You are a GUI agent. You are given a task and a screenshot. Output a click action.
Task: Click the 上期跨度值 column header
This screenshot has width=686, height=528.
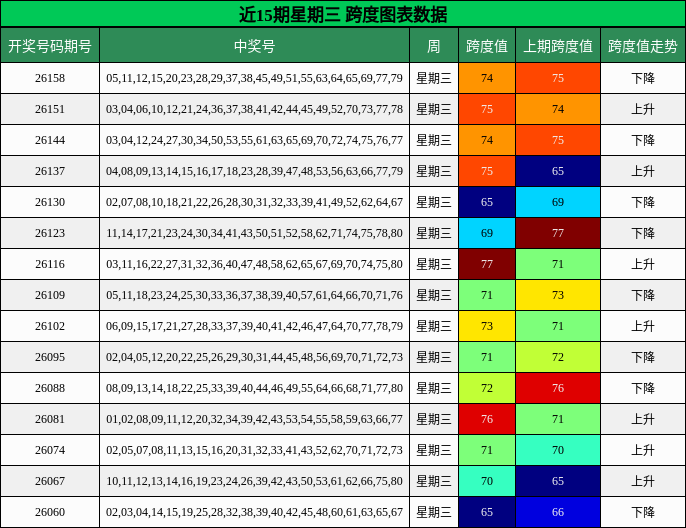pos(558,46)
